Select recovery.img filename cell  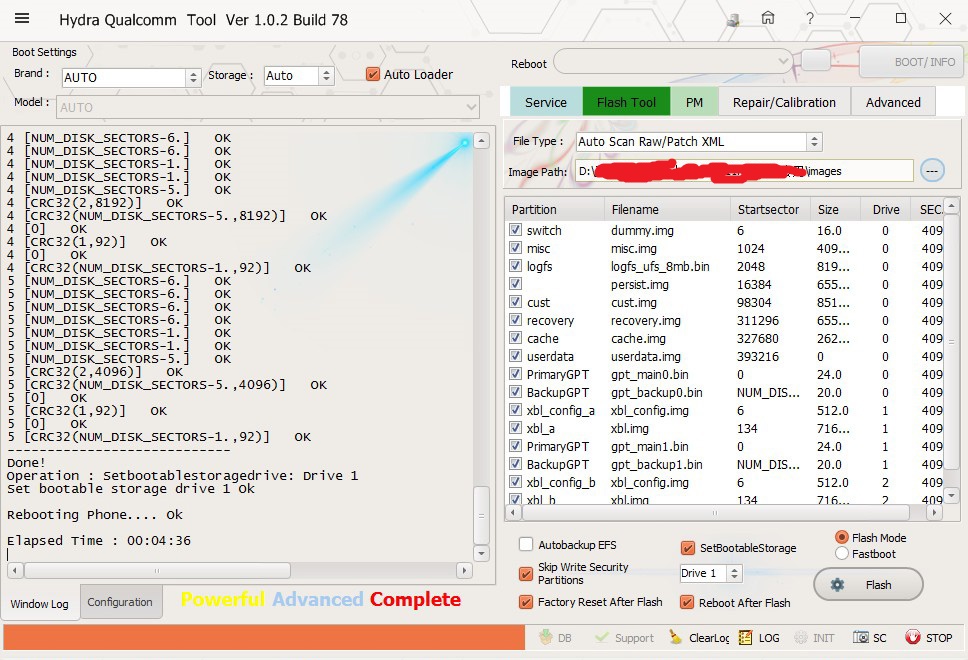pyautogui.click(x=646, y=320)
